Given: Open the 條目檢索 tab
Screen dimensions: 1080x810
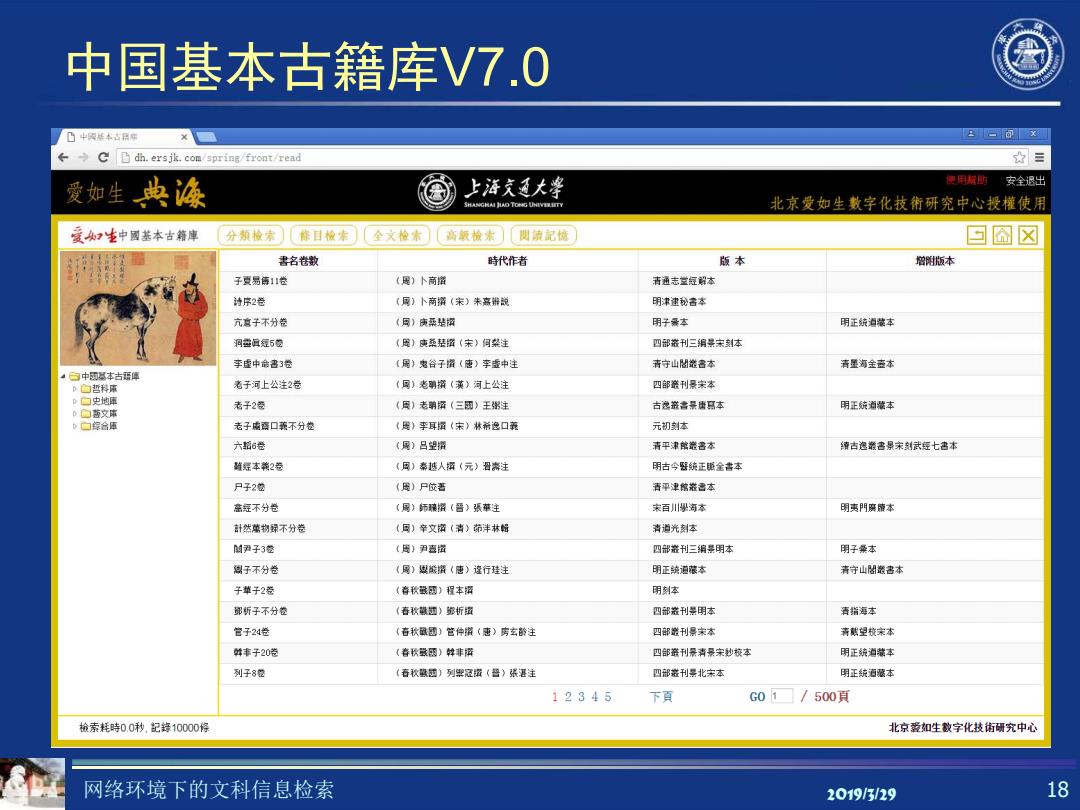Looking at the screenshot, I should 324,236.
